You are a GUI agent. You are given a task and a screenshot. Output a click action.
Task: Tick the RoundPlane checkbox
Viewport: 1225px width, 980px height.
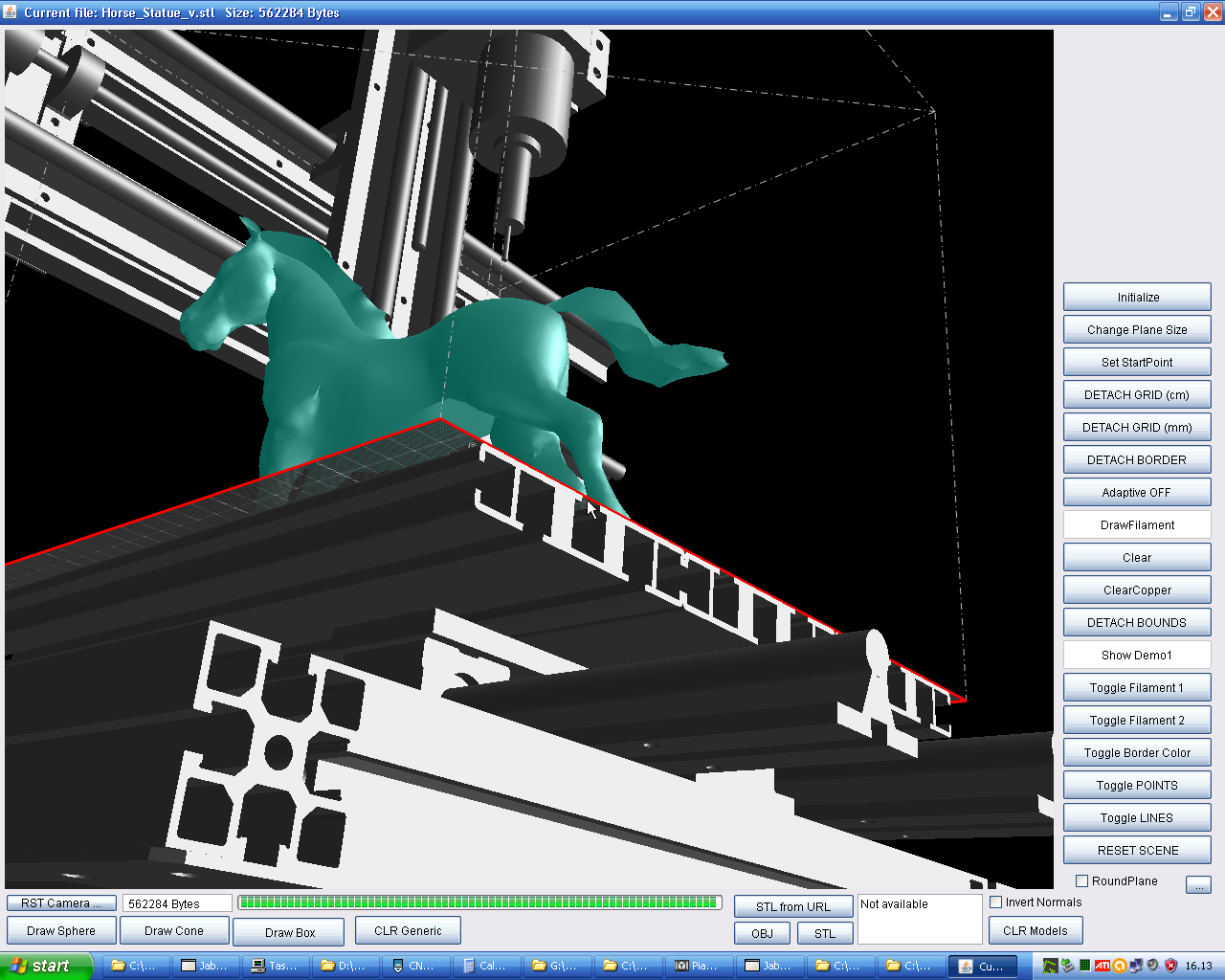click(x=1082, y=881)
